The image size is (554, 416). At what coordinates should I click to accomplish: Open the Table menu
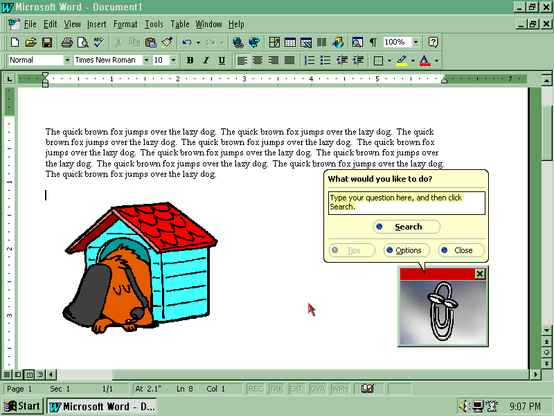coord(180,24)
